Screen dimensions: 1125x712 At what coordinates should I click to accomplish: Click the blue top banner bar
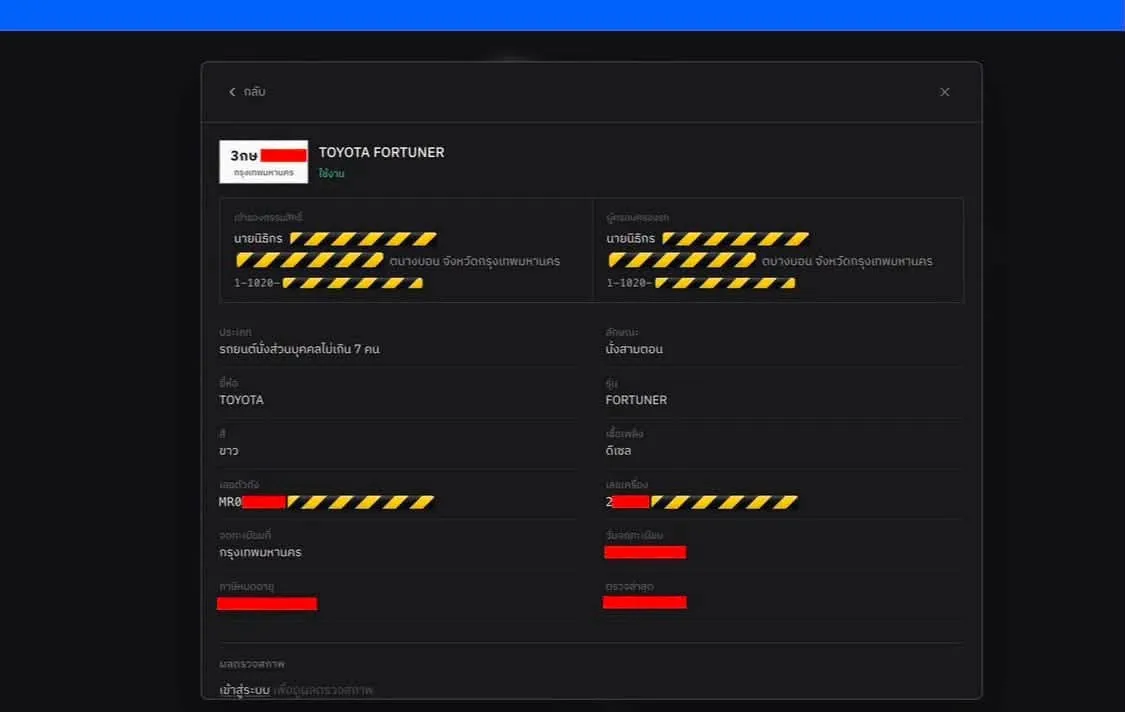562,15
